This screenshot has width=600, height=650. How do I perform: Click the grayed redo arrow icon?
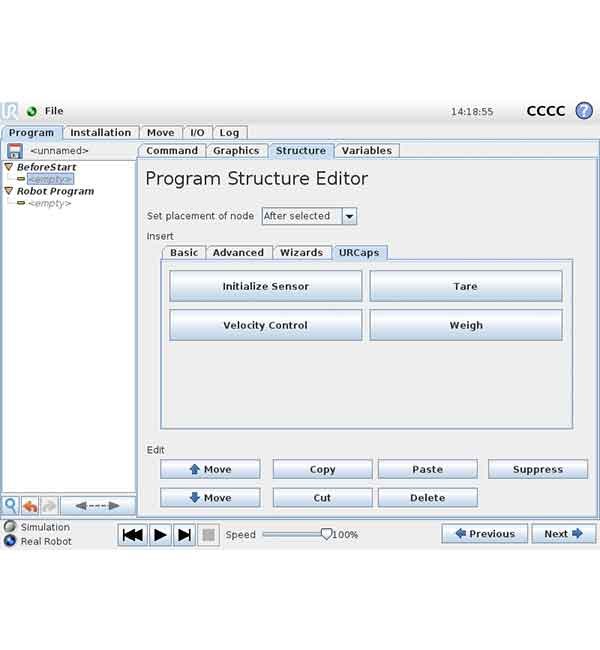coord(49,506)
